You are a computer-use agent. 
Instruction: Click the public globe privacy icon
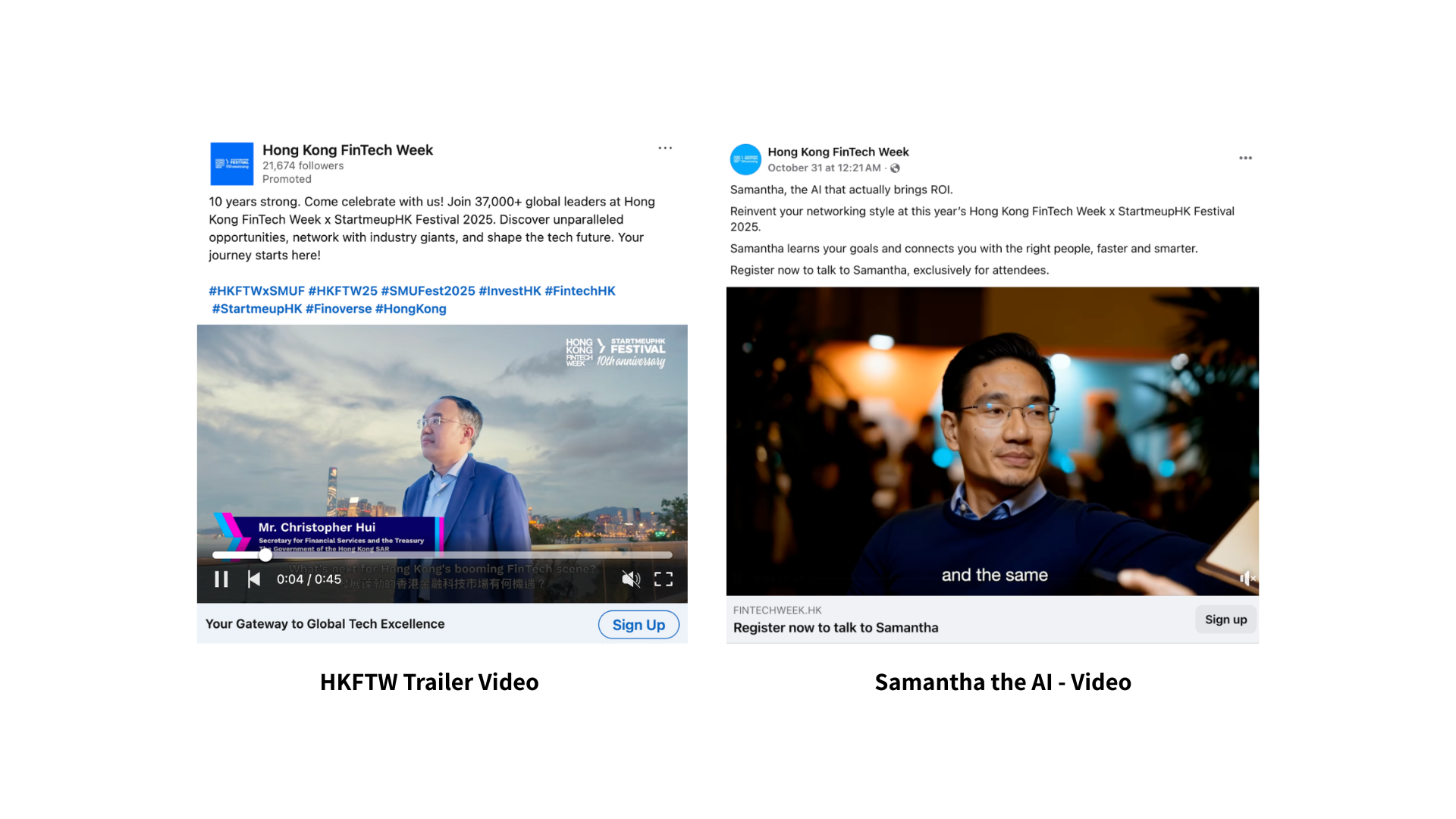895,168
